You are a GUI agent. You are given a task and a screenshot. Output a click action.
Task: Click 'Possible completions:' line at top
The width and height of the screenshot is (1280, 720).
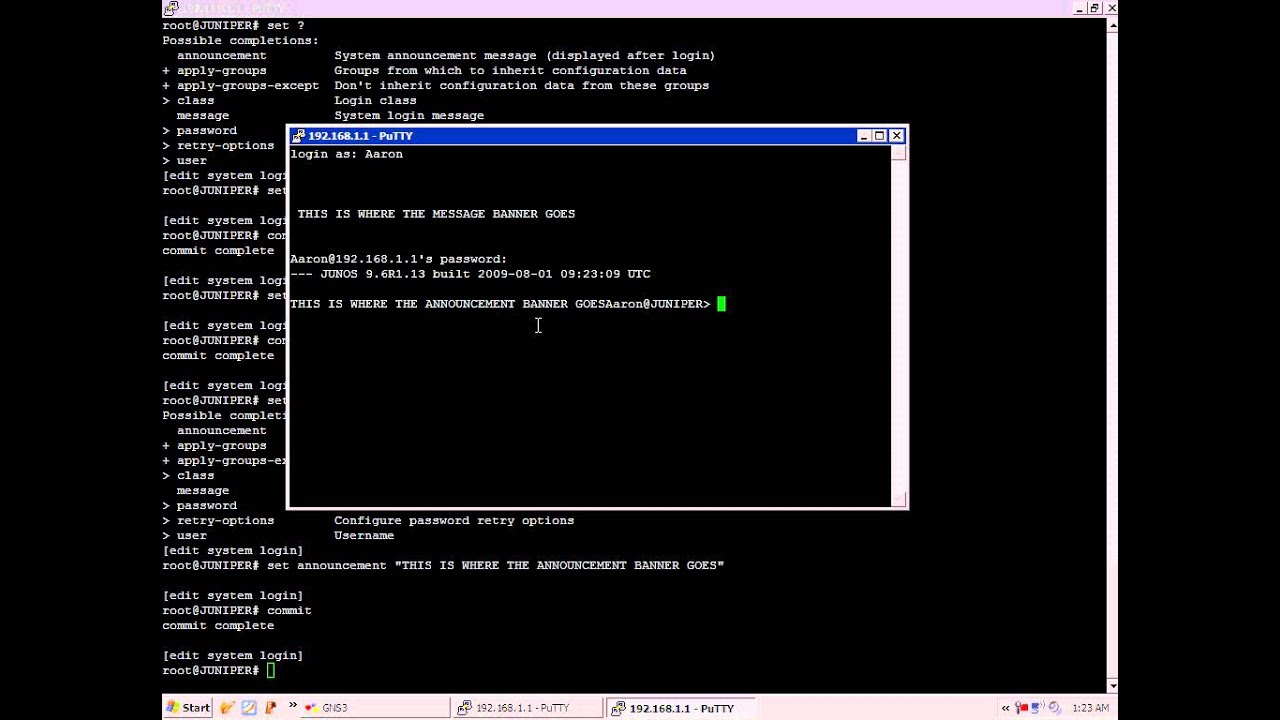(x=240, y=40)
